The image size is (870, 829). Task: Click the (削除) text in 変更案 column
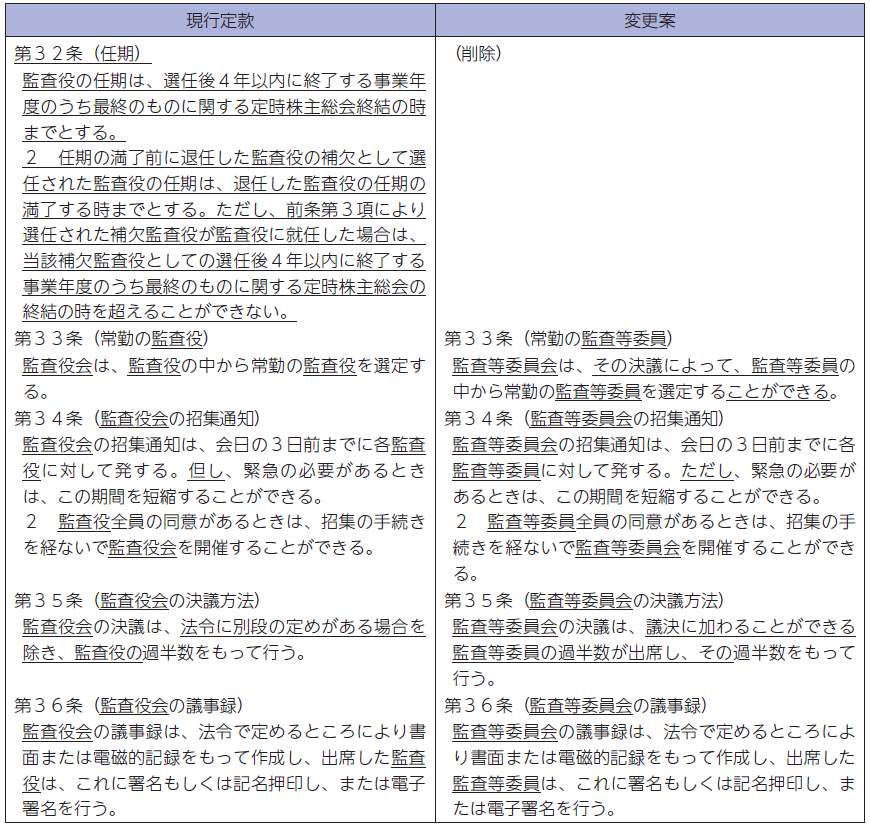[478, 53]
